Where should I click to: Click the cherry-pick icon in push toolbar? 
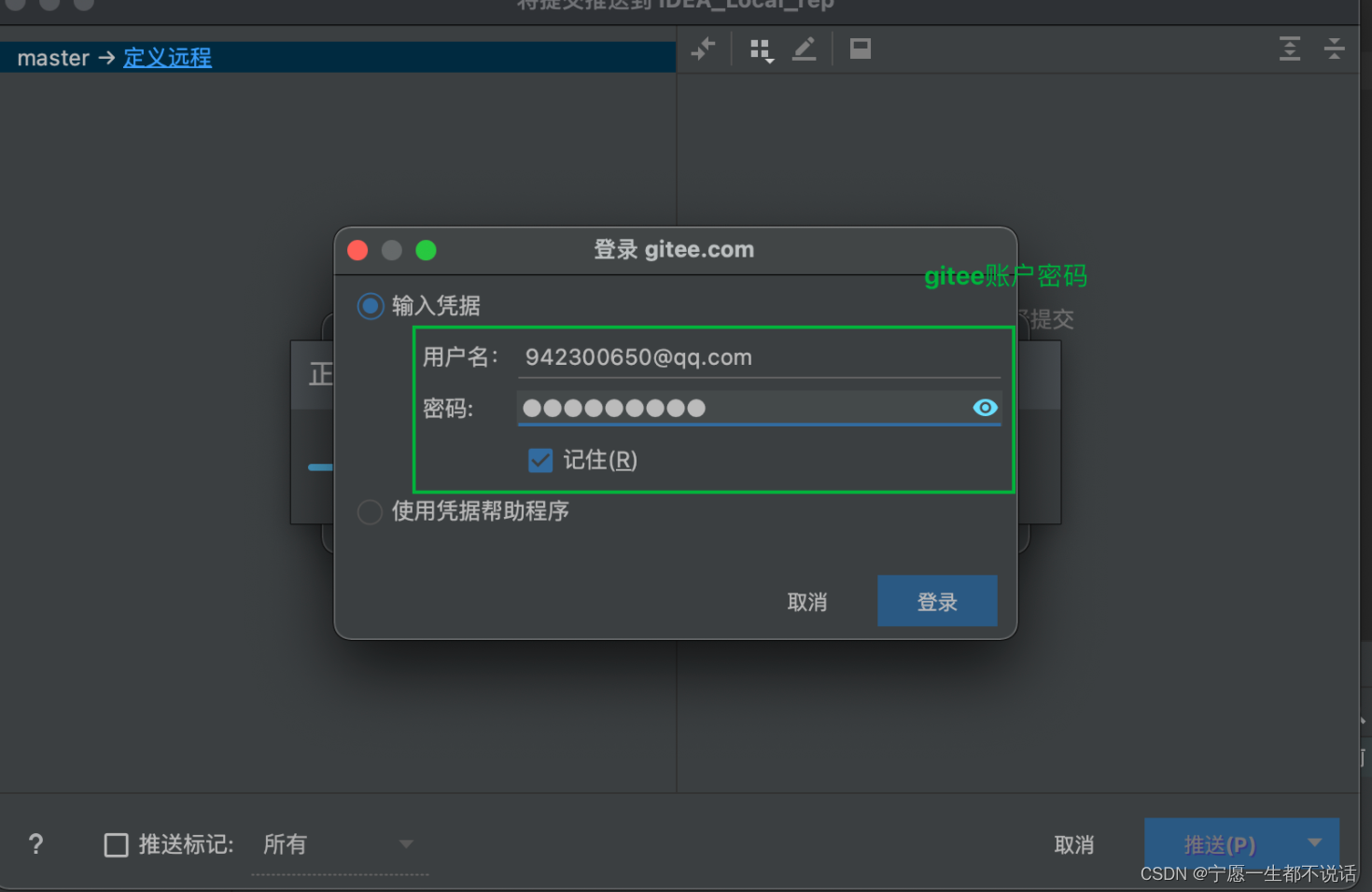point(703,49)
